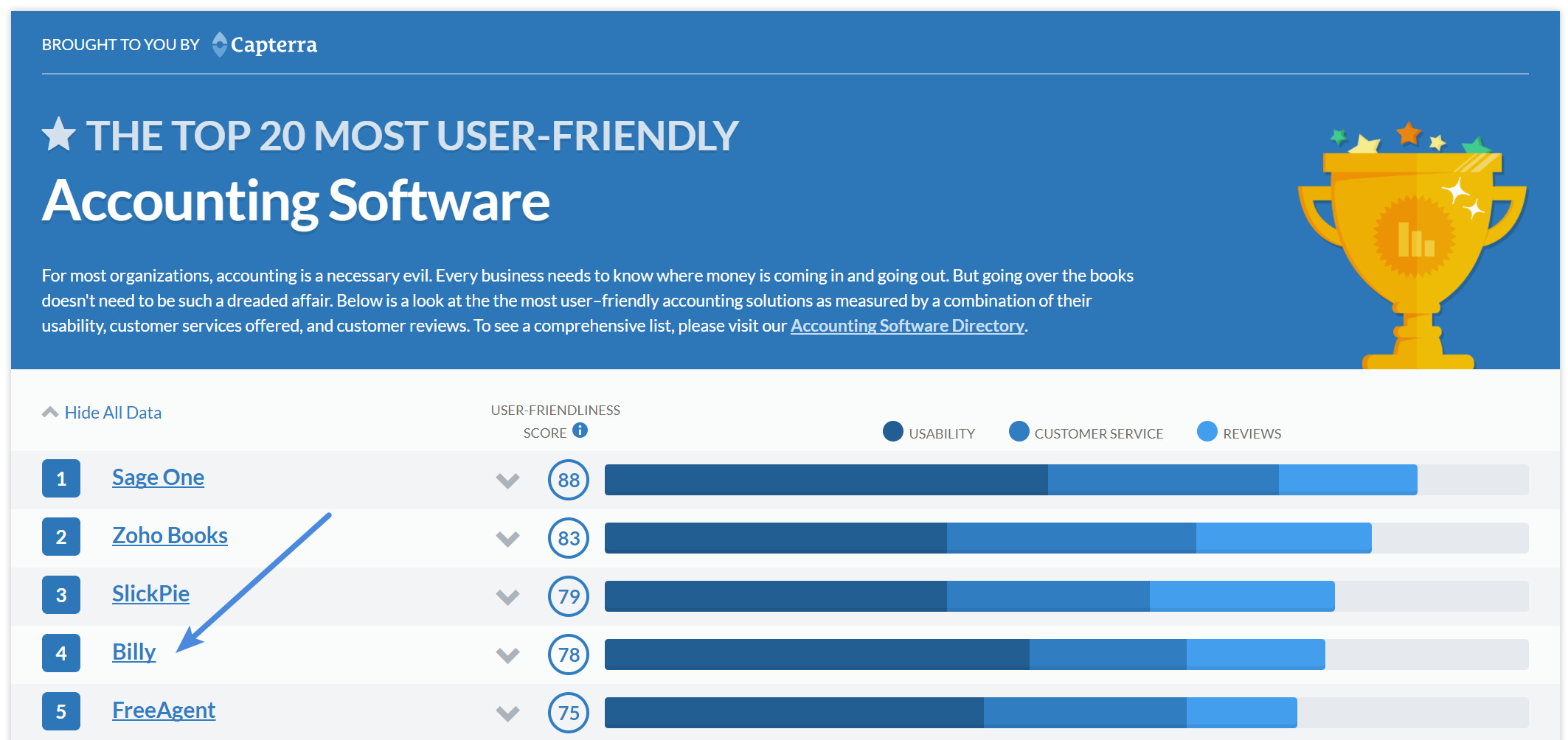Click the star icon beside the title

pos(59,135)
